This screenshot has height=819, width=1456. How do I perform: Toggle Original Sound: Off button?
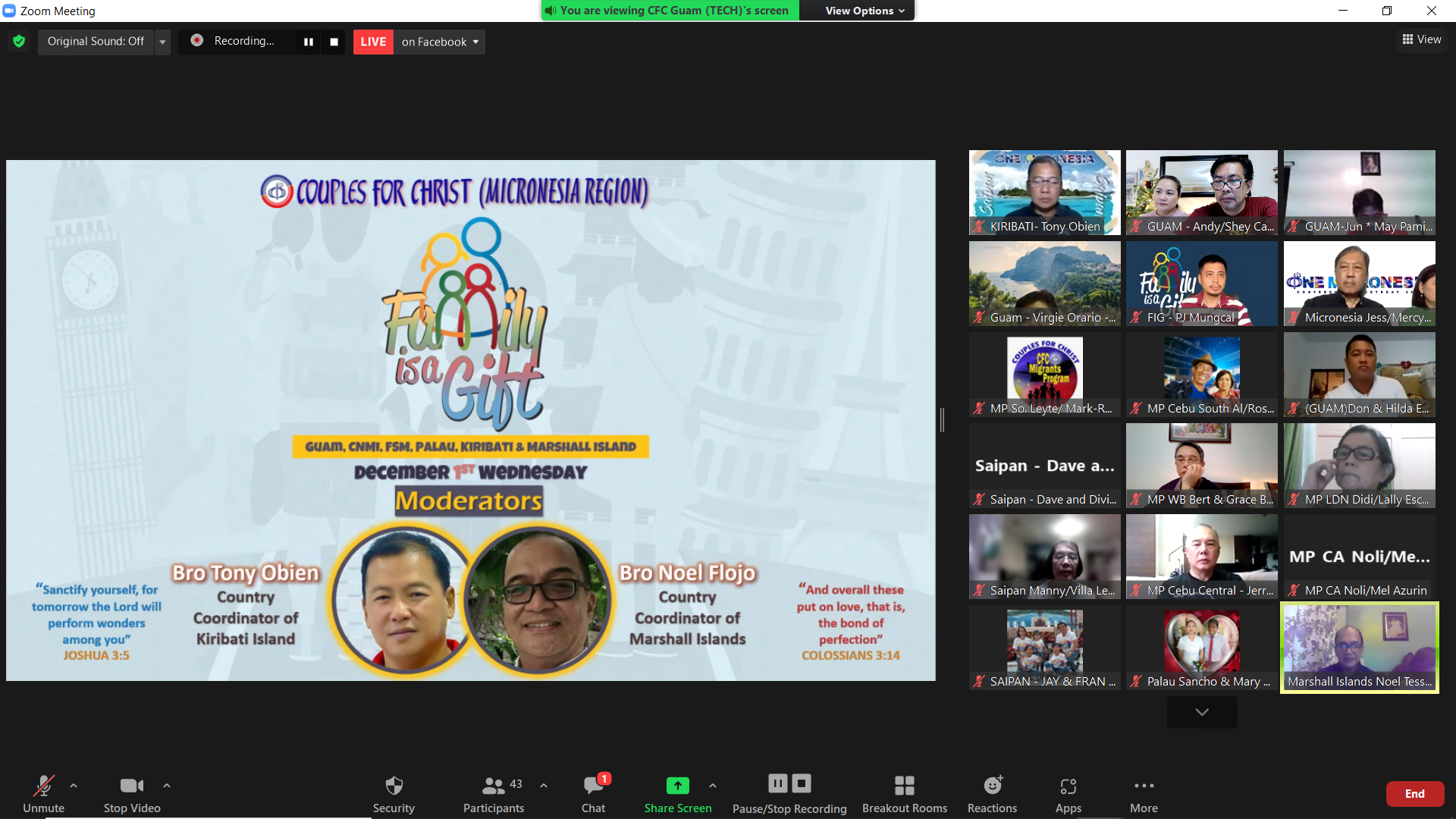click(x=96, y=42)
